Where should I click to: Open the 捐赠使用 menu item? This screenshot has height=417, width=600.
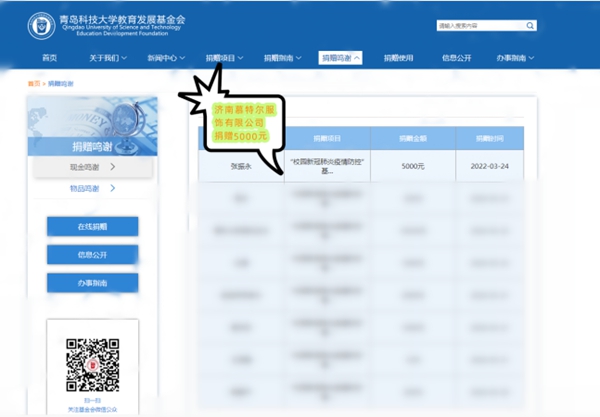click(x=399, y=58)
